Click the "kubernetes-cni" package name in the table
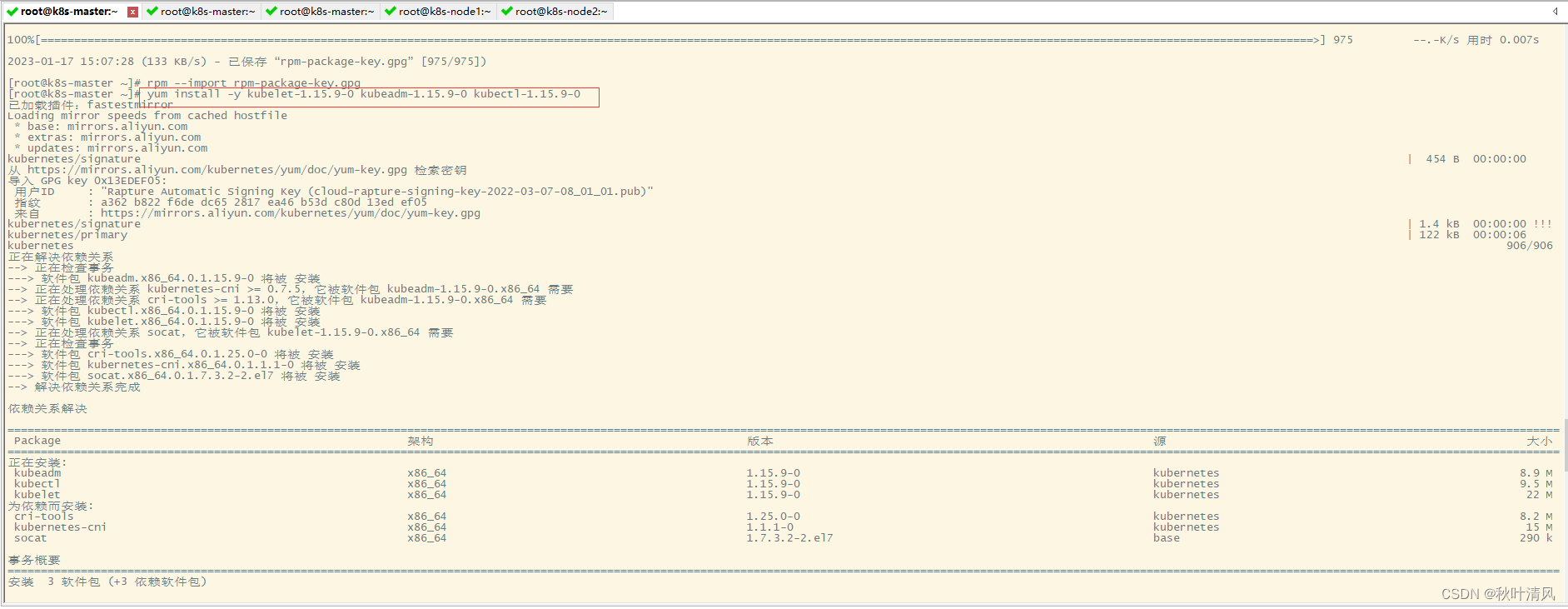The height and width of the screenshot is (609, 1568). click(61, 527)
